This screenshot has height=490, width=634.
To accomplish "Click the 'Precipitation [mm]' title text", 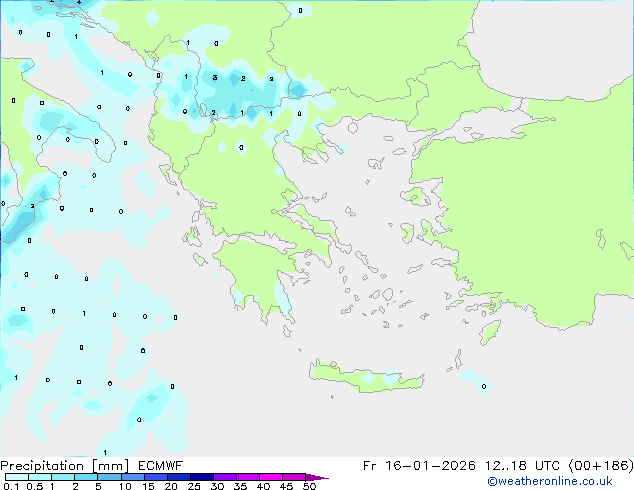I will point(65,466).
